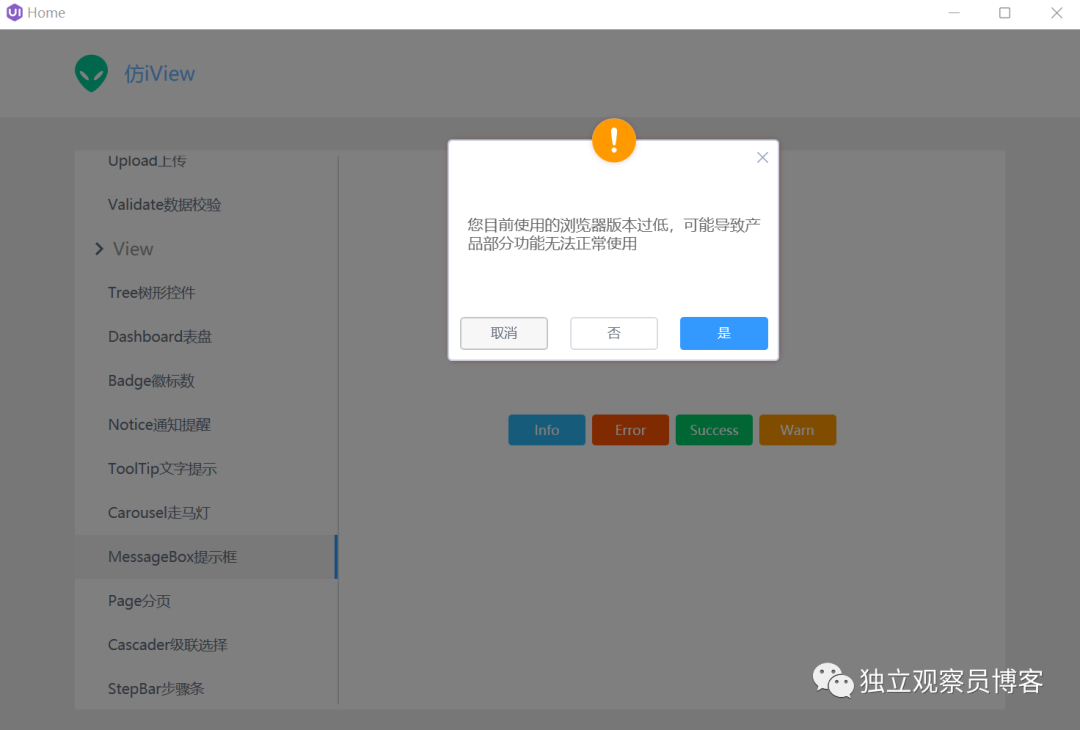This screenshot has height=730, width=1080.
Task: Maximize the Home window
Action: point(1005,12)
